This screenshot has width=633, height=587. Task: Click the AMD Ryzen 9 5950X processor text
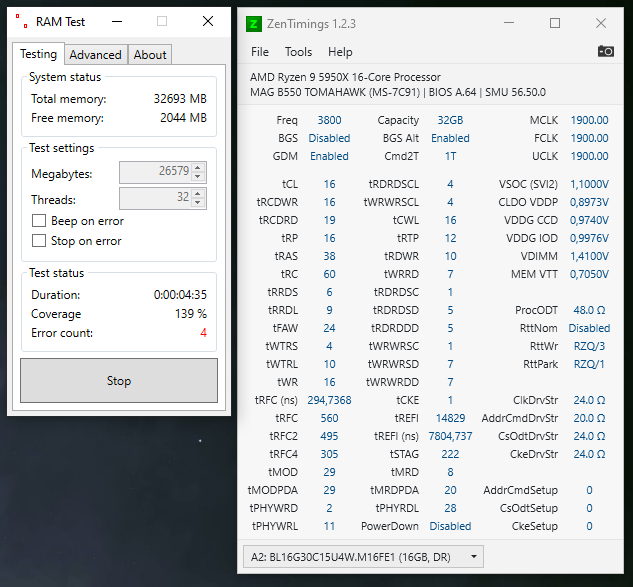345,77
